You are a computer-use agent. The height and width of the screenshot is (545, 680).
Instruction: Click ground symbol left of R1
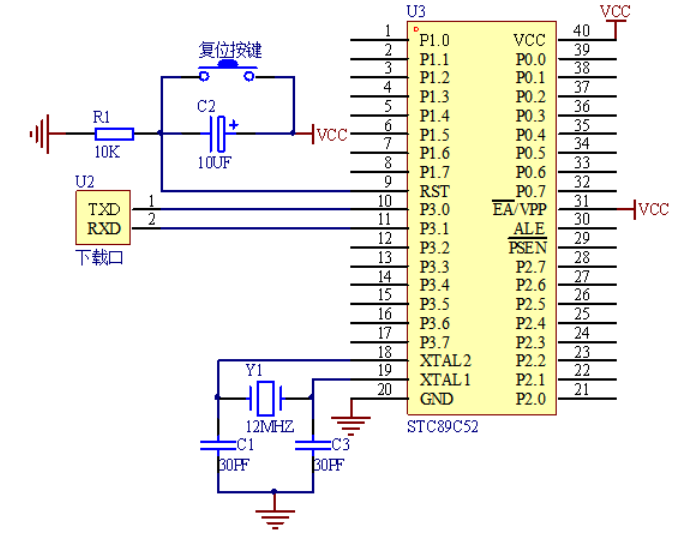point(40,134)
